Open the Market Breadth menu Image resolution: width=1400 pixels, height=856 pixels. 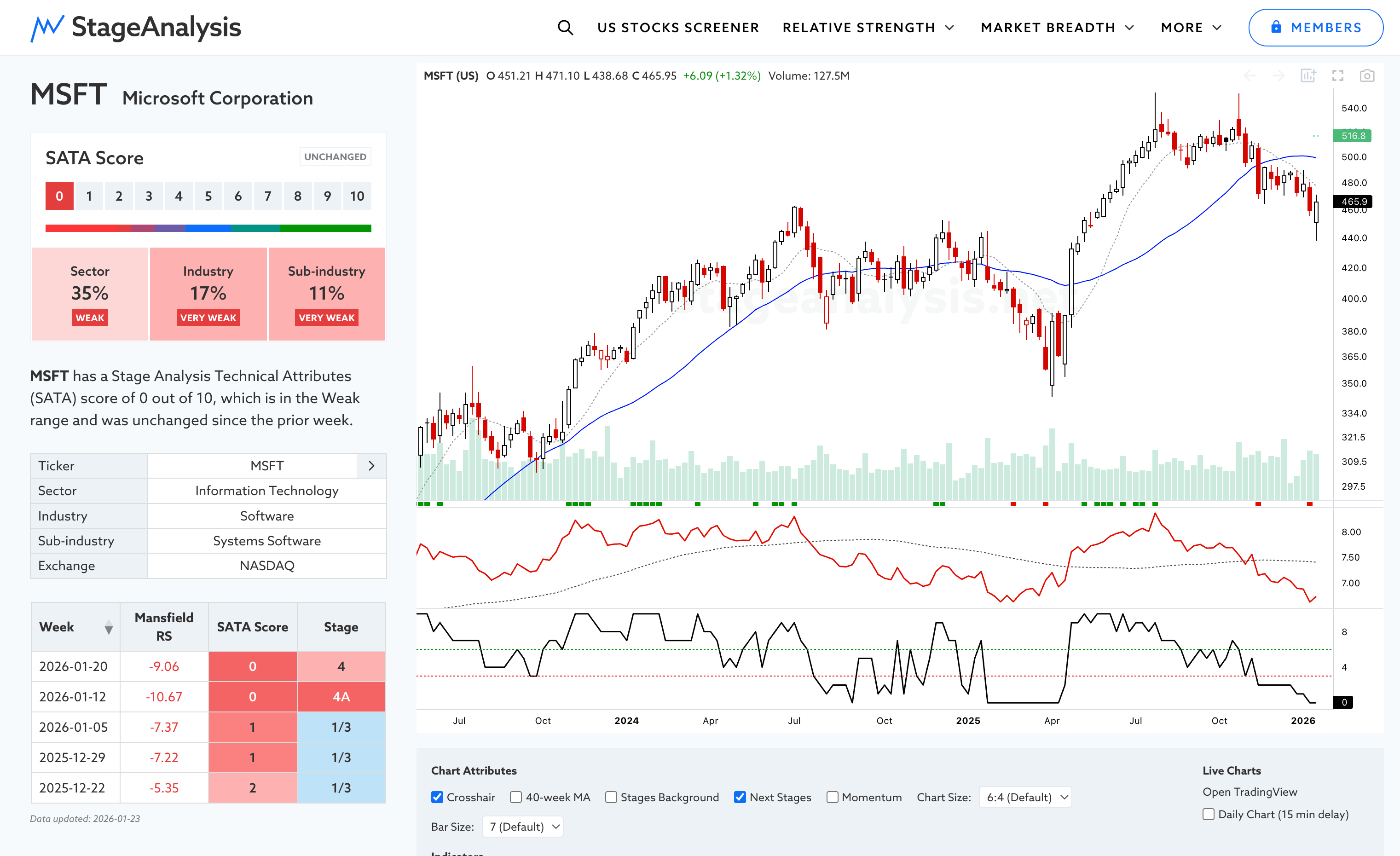tap(1058, 27)
